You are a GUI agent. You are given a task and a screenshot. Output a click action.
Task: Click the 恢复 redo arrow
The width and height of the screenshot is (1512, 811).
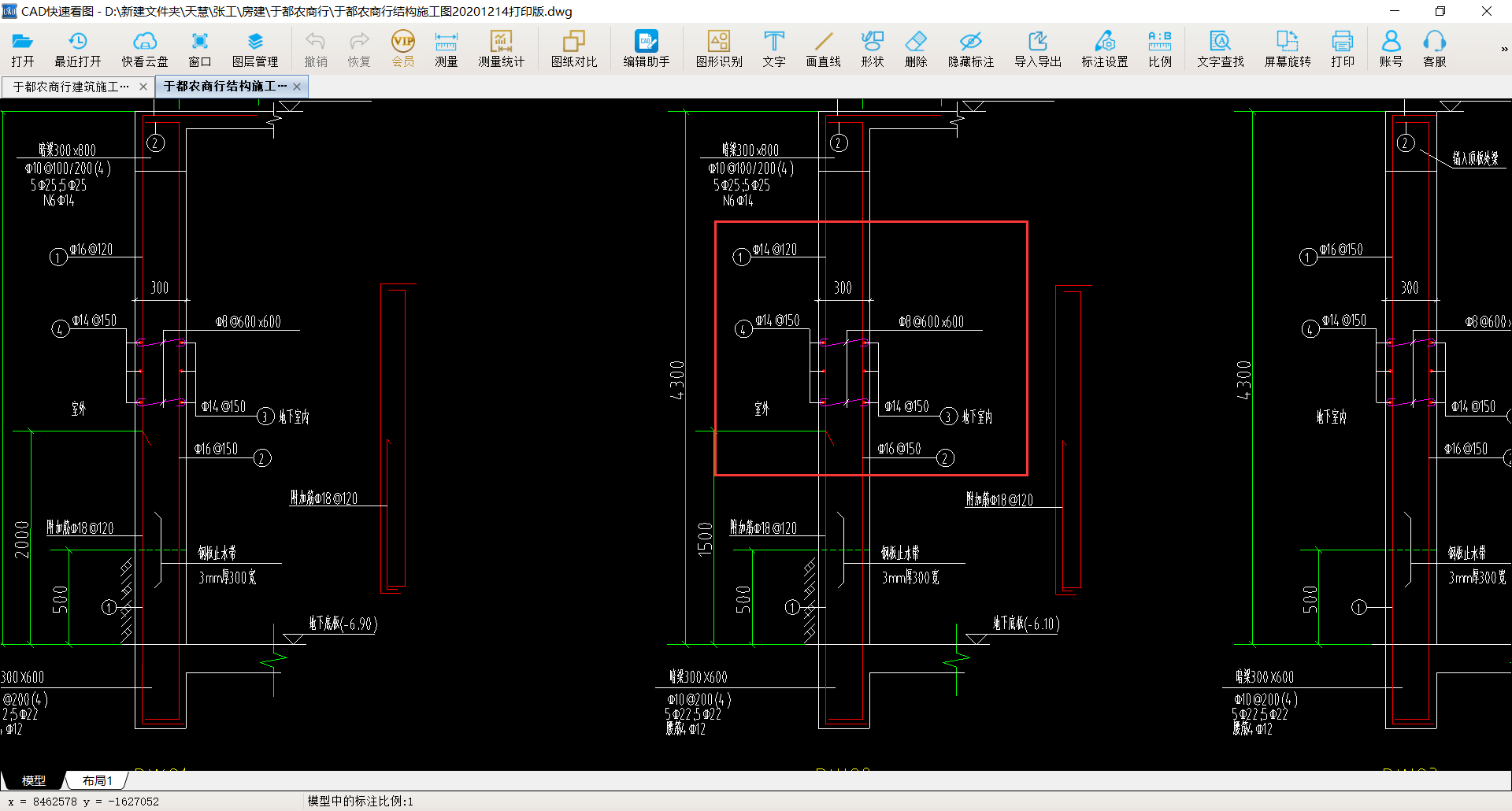(359, 50)
